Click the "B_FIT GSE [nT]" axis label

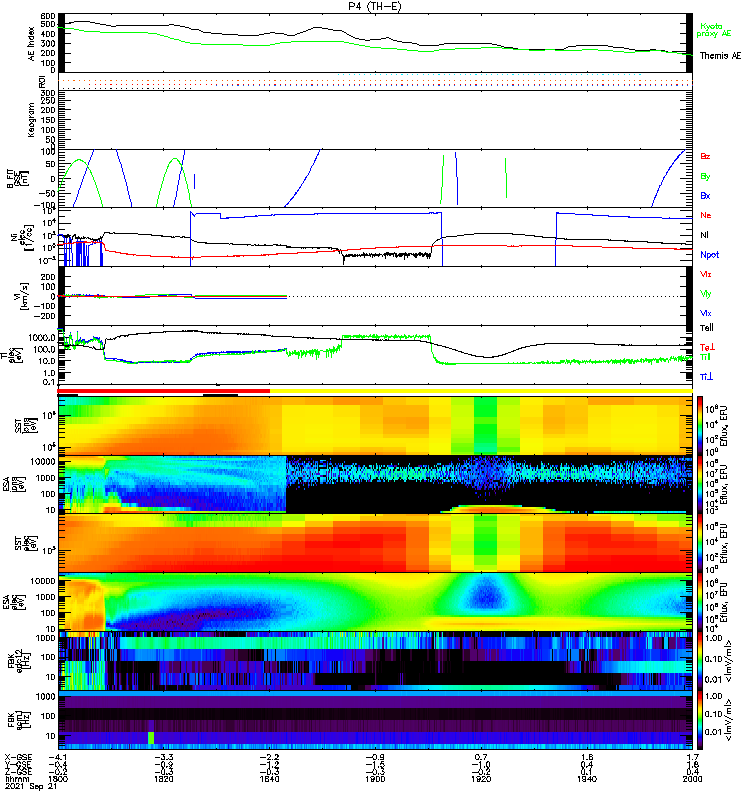pos(17,179)
